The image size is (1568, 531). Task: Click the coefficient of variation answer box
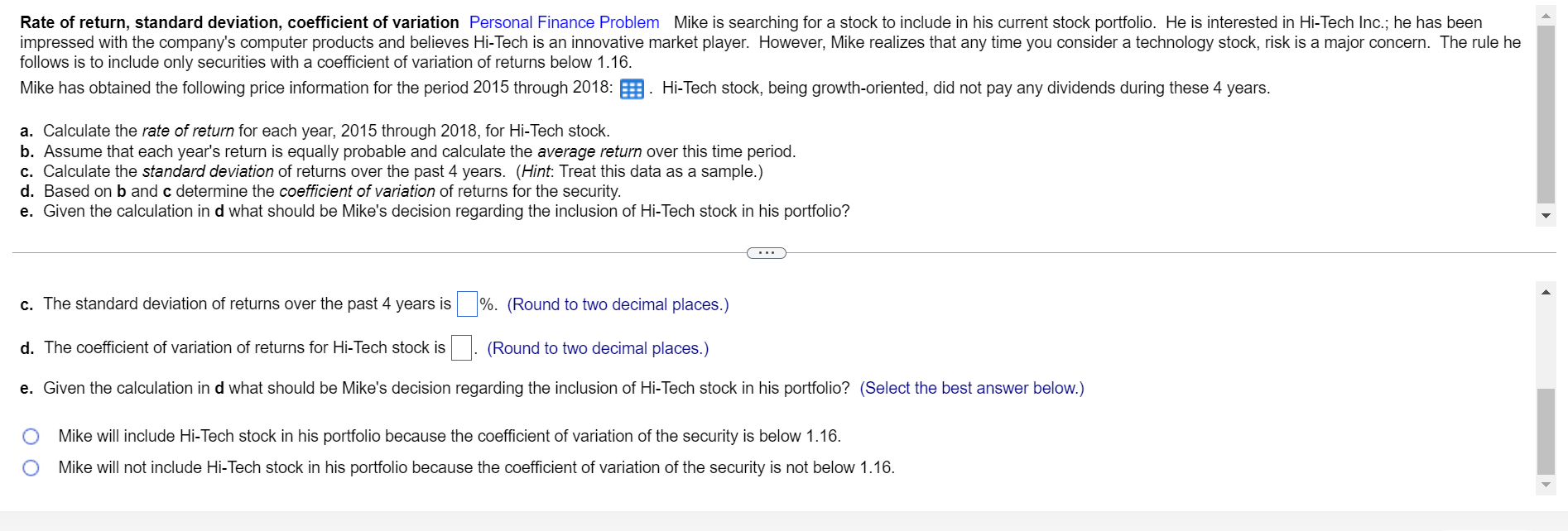tap(460, 347)
